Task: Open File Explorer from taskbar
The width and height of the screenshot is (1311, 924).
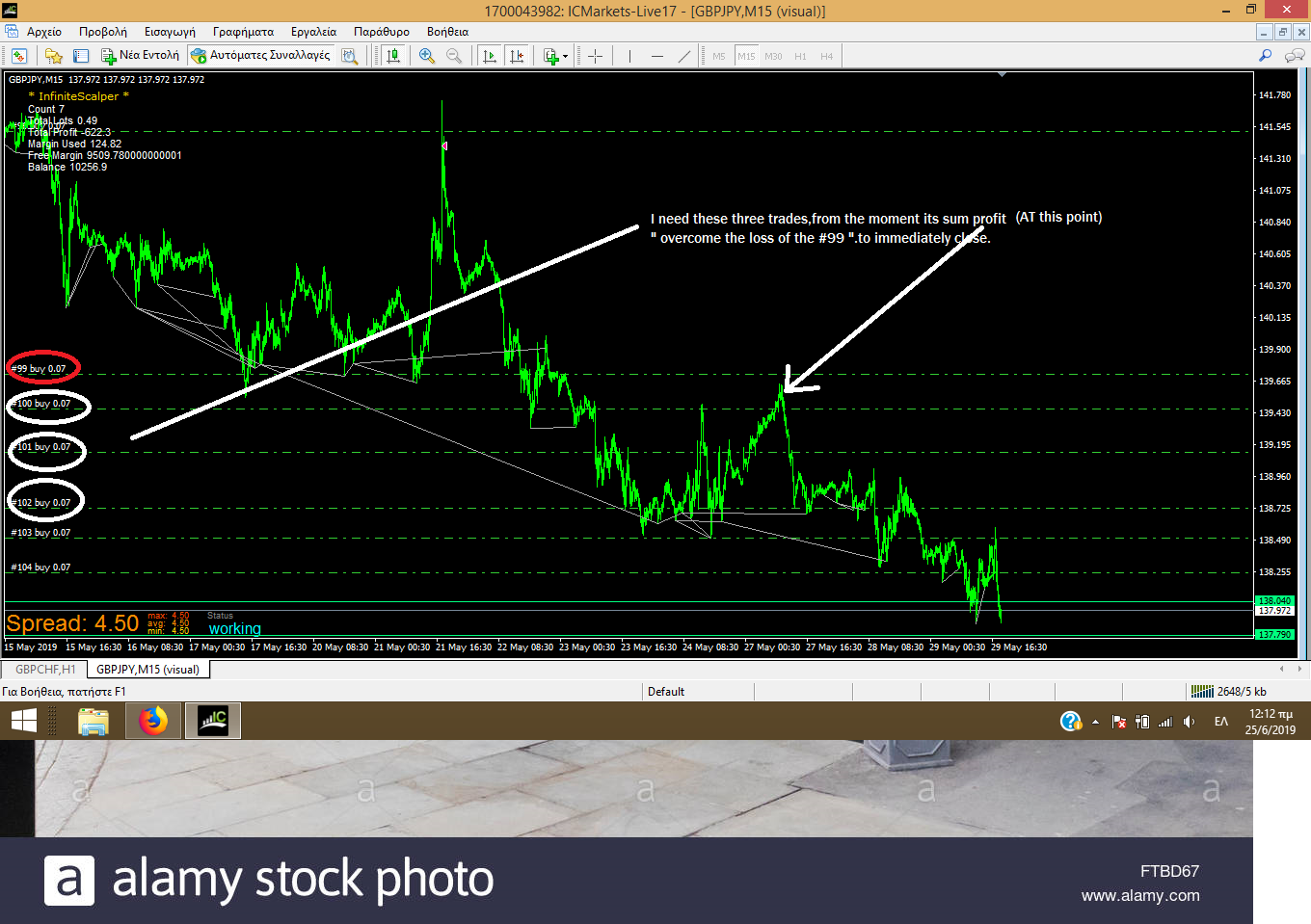Action: point(94,721)
